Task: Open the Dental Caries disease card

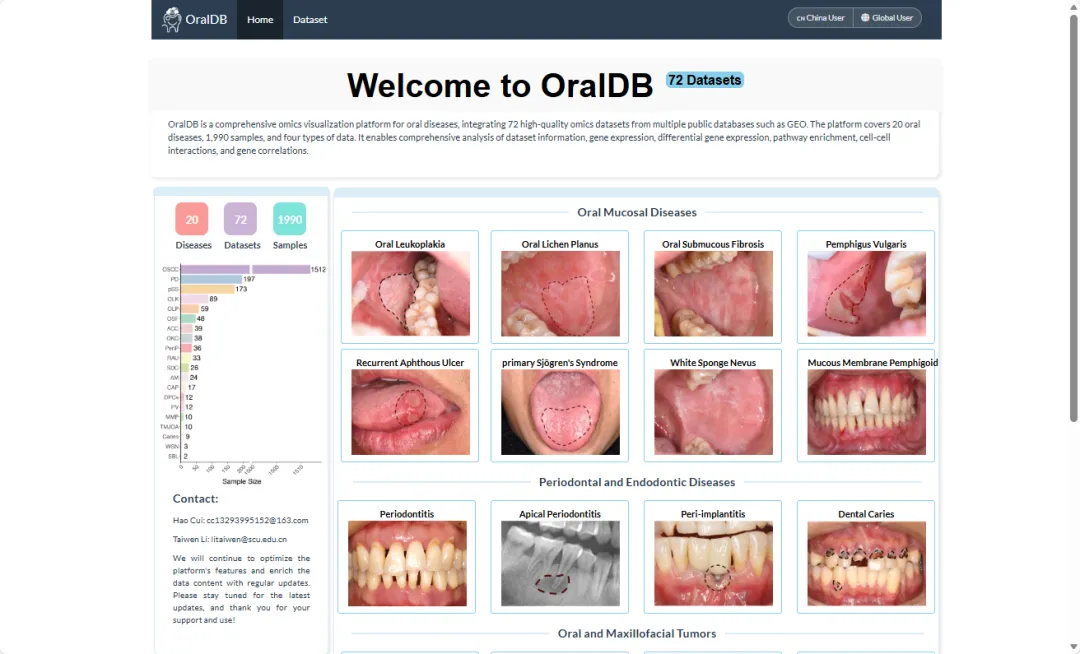Action: click(866, 557)
